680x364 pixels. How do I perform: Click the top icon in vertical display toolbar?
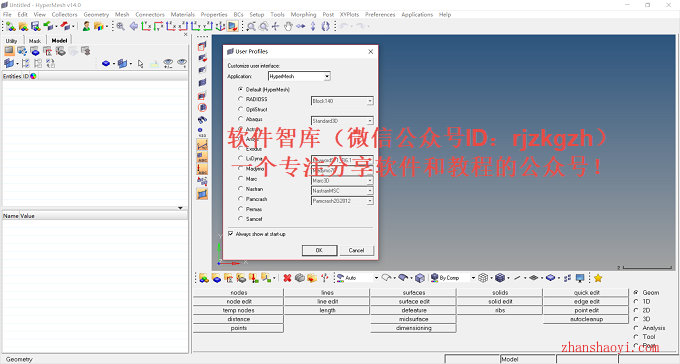[202, 46]
